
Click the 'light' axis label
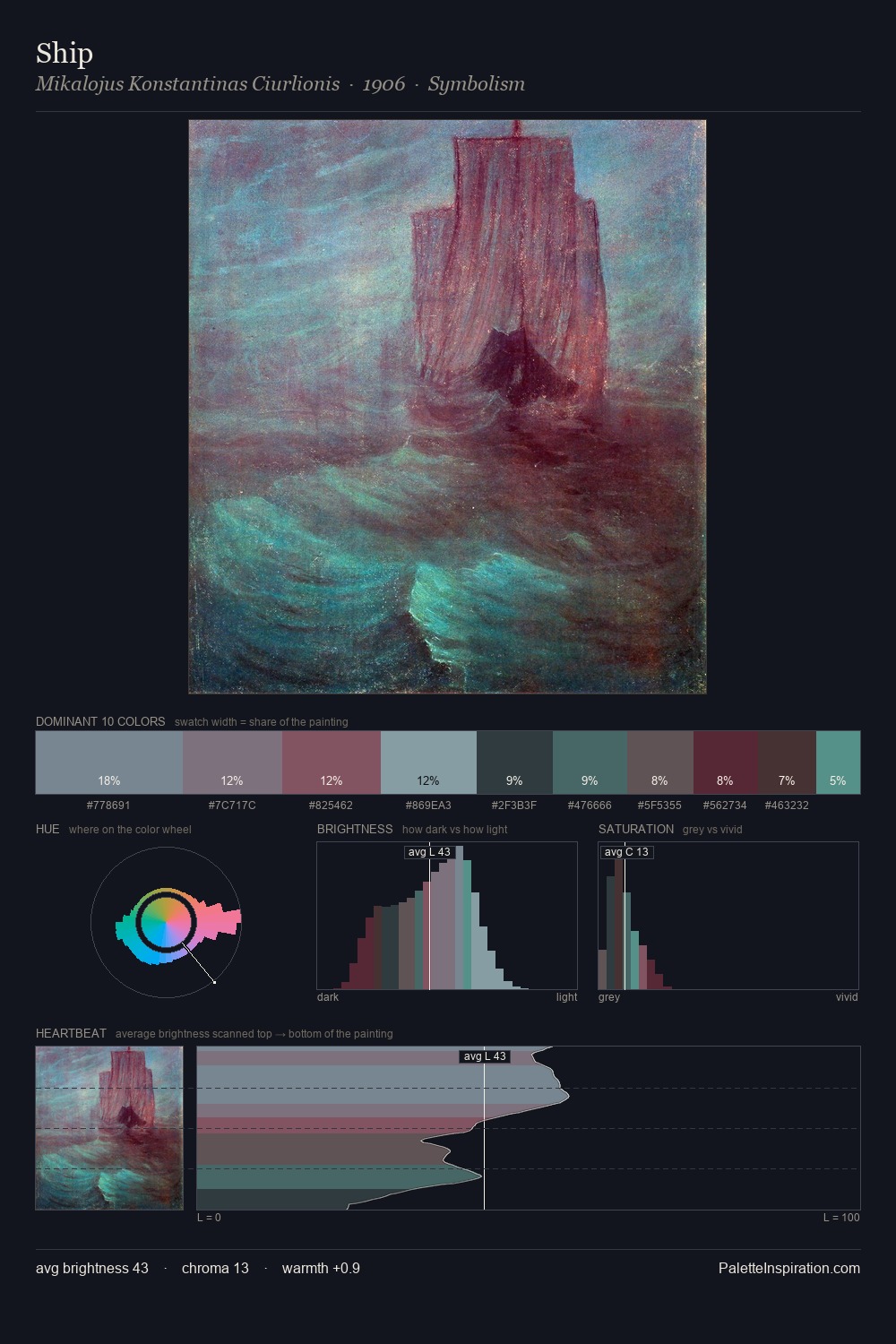tap(566, 997)
